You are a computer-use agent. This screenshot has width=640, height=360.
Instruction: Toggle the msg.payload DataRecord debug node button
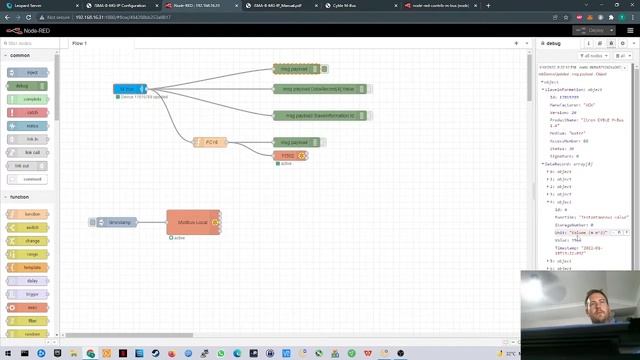369,89
